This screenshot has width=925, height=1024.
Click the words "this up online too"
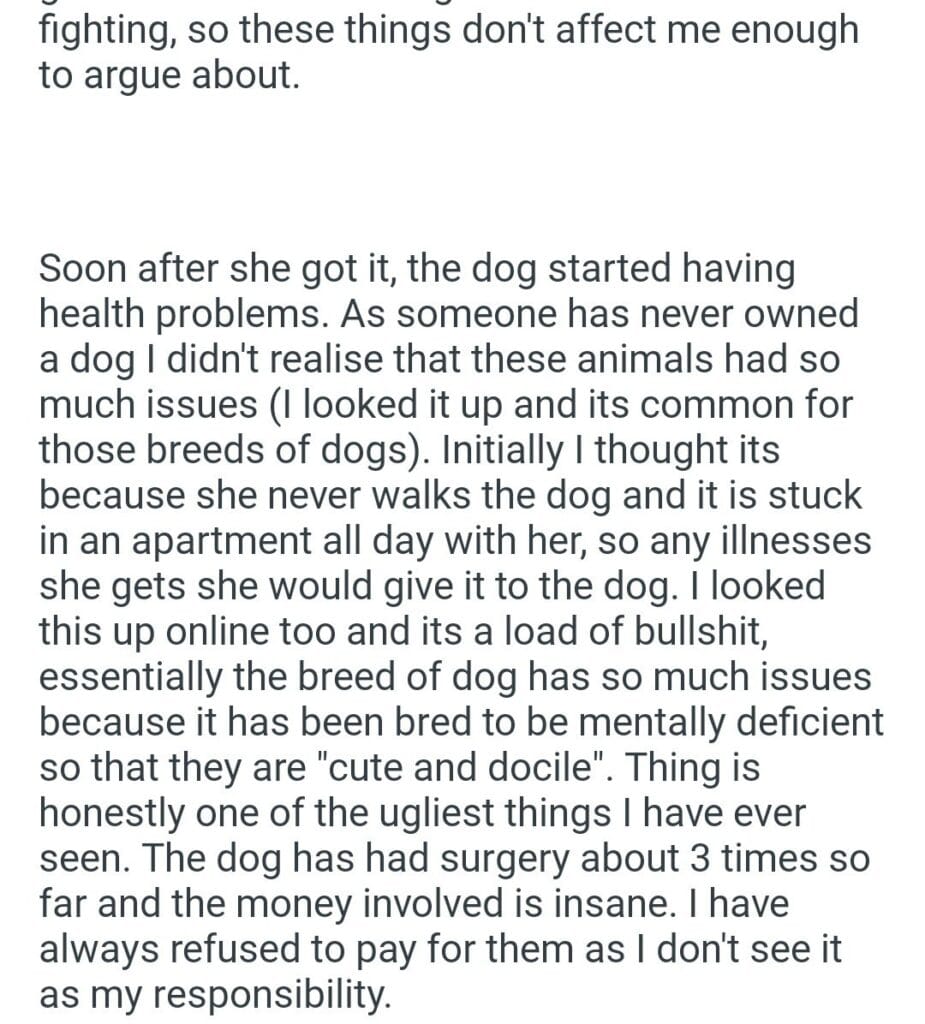(x=202, y=631)
